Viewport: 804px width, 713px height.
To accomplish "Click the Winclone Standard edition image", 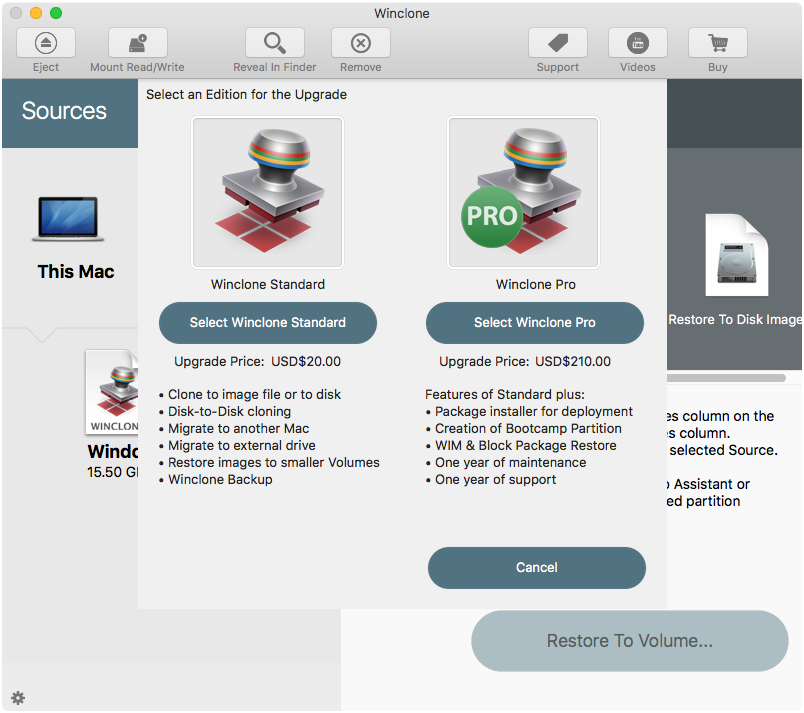I will (267, 192).
